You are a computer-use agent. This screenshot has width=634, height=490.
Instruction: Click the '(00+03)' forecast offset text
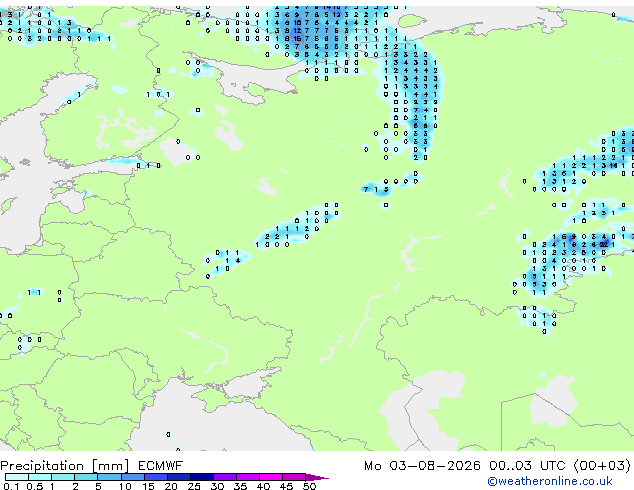click(x=602, y=466)
